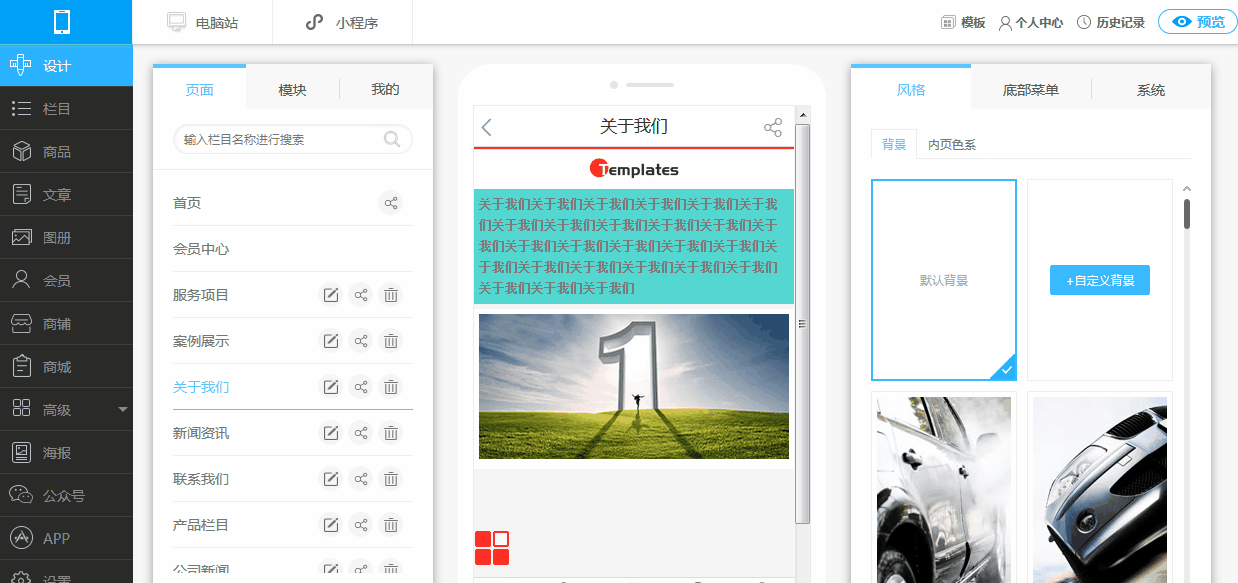
Task: Open 文章 in the left sidebar
Action: pos(66,195)
